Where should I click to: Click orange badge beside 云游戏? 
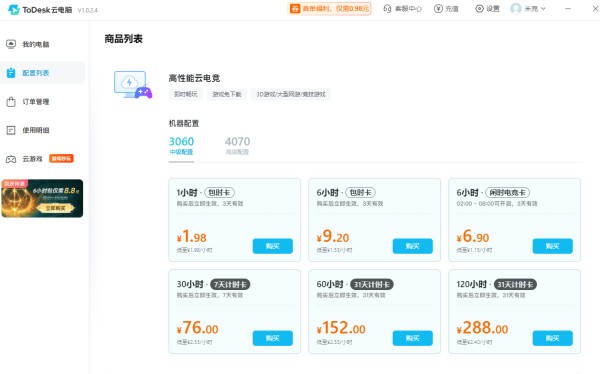click(x=61, y=158)
